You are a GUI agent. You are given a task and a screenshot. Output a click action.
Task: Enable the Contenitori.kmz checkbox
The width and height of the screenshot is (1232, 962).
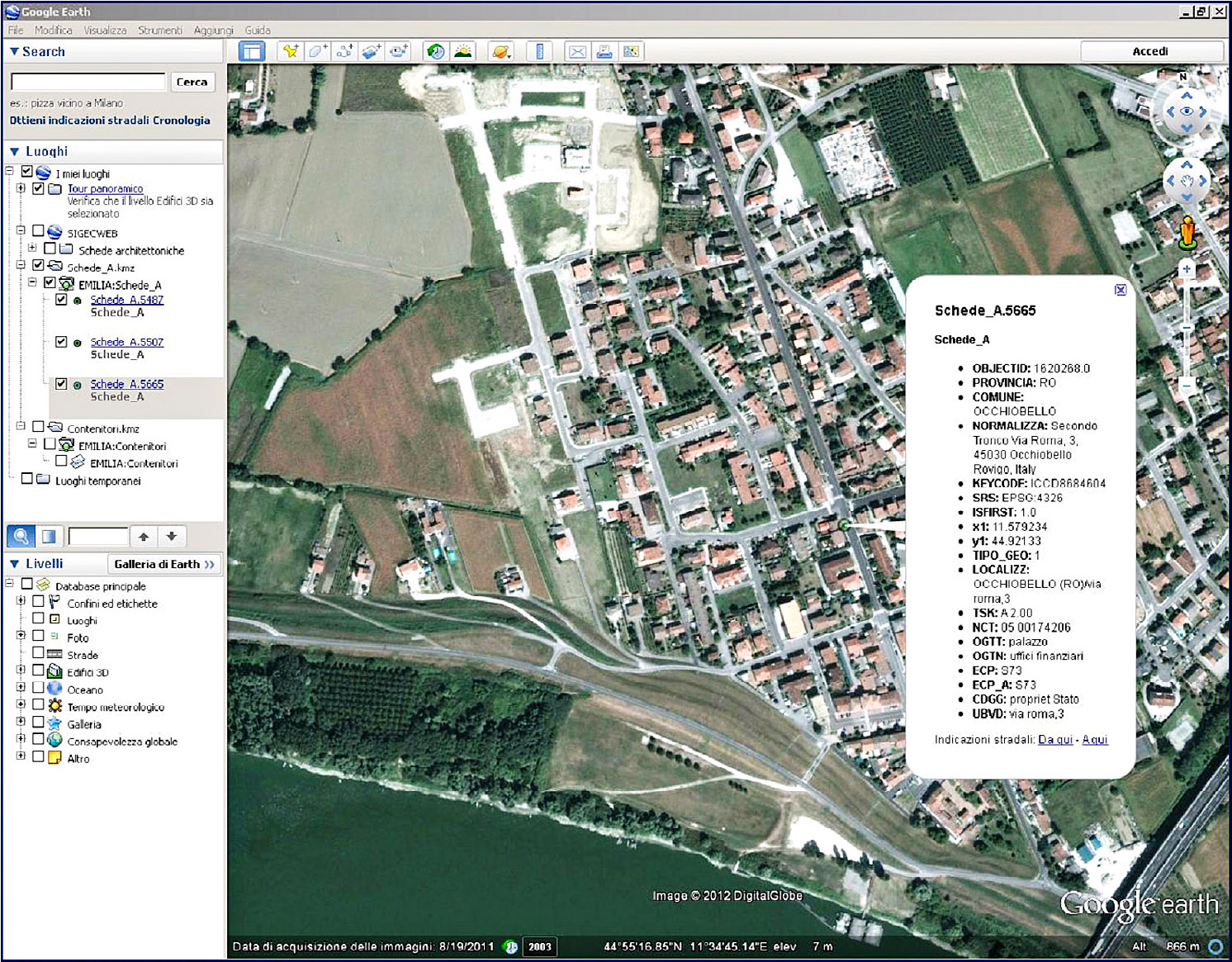pos(38,427)
